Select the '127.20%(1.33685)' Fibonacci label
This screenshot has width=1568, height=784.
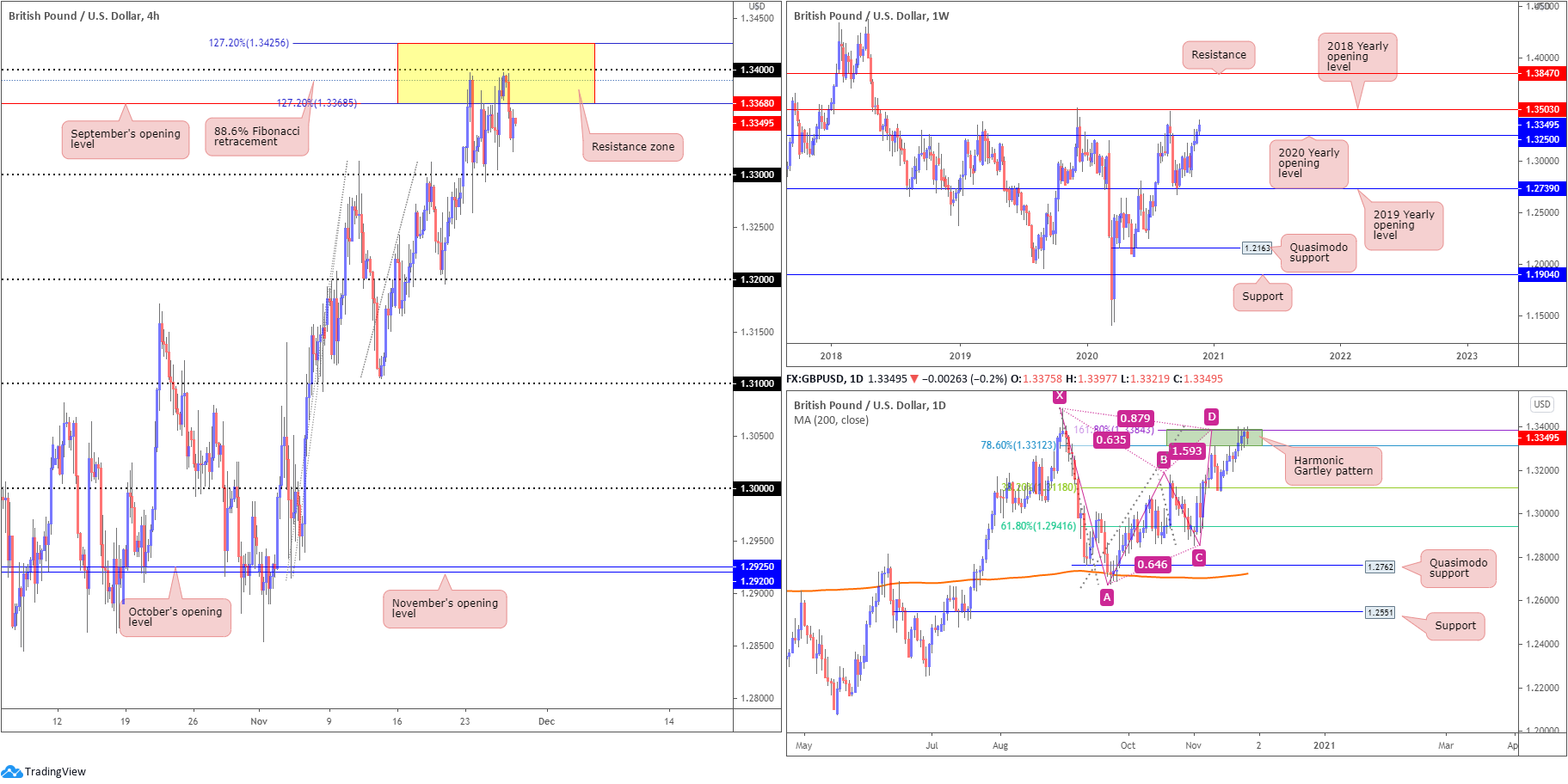pos(317,103)
